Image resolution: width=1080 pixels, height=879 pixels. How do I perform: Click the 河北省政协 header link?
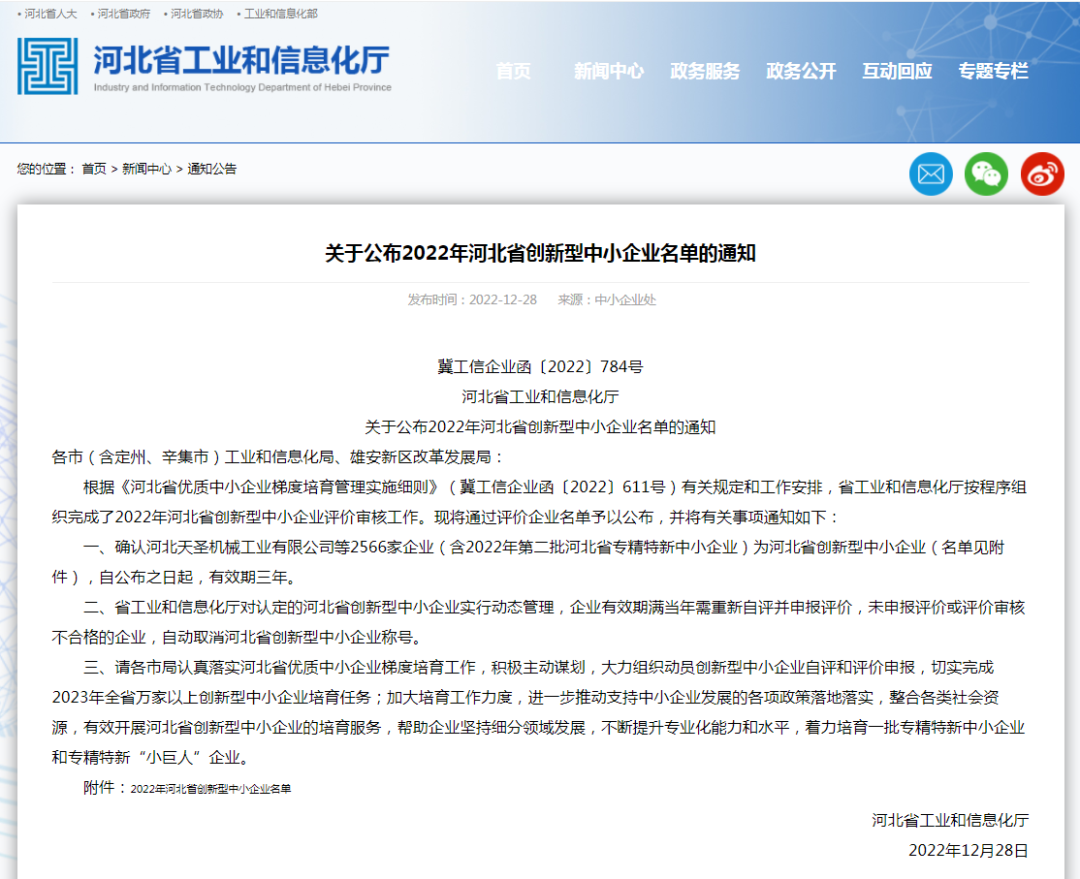point(197,14)
